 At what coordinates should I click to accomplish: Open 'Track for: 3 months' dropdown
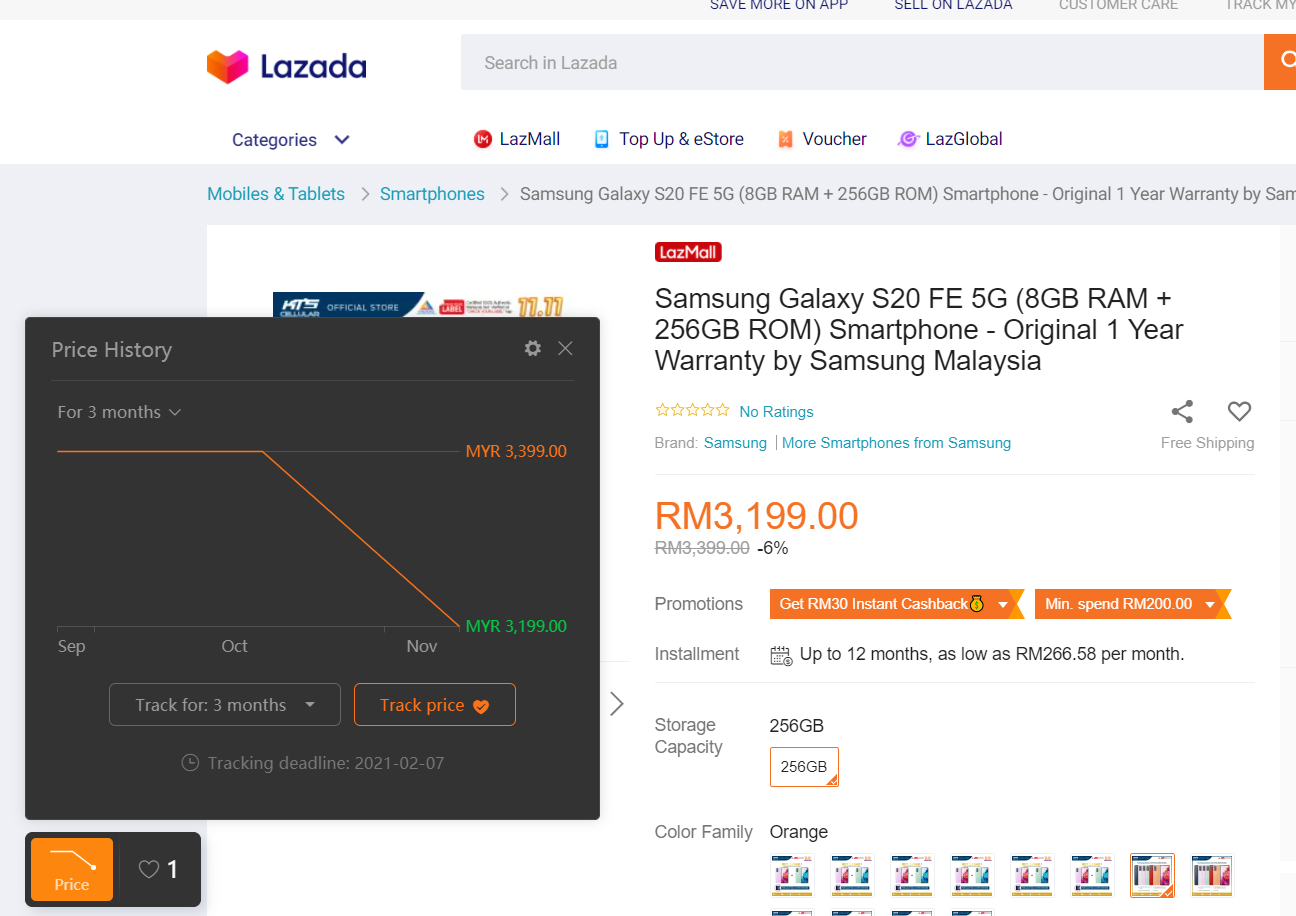click(224, 705)
